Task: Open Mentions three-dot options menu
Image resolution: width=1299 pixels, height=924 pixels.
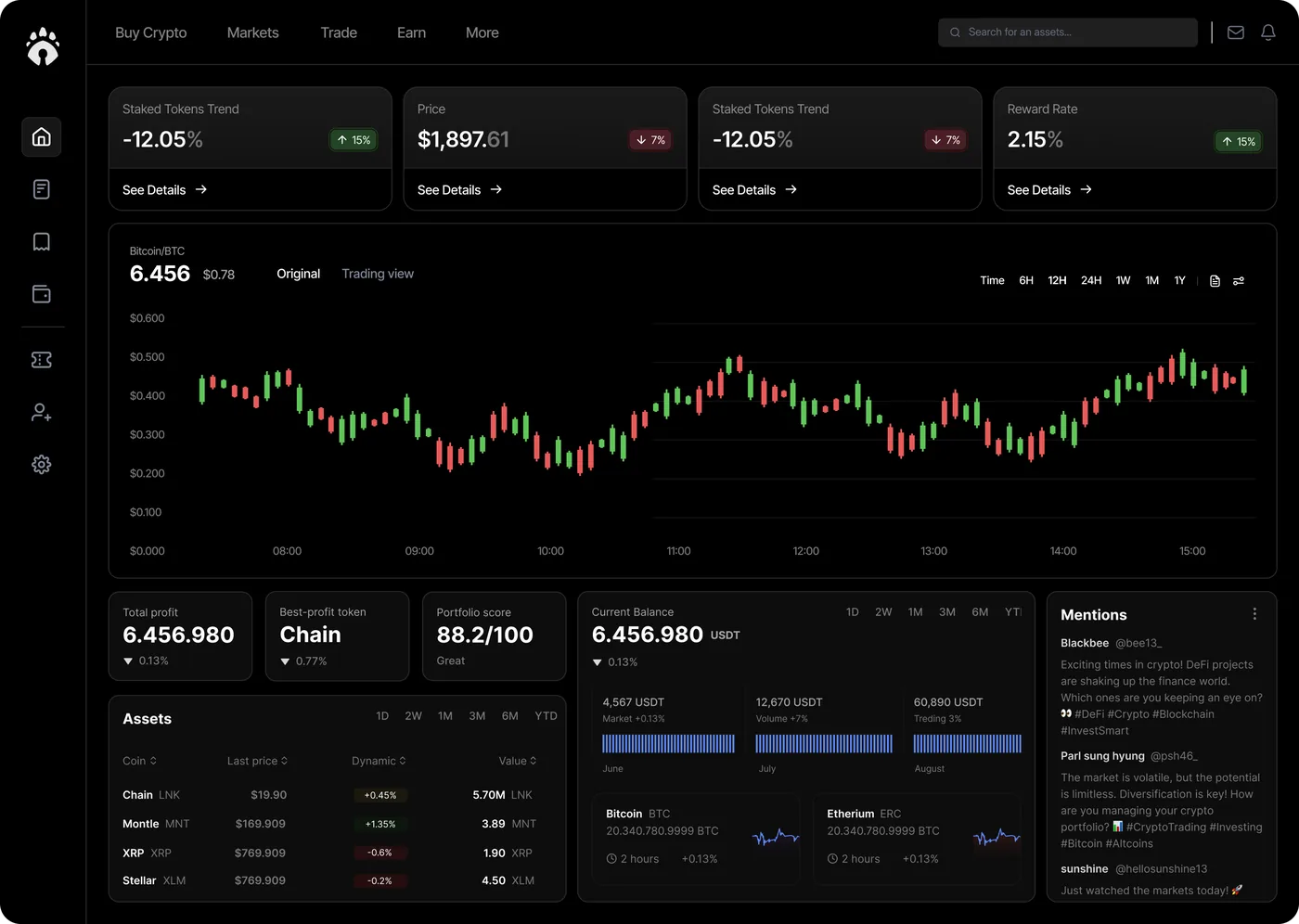Action: coord(1254,614)
